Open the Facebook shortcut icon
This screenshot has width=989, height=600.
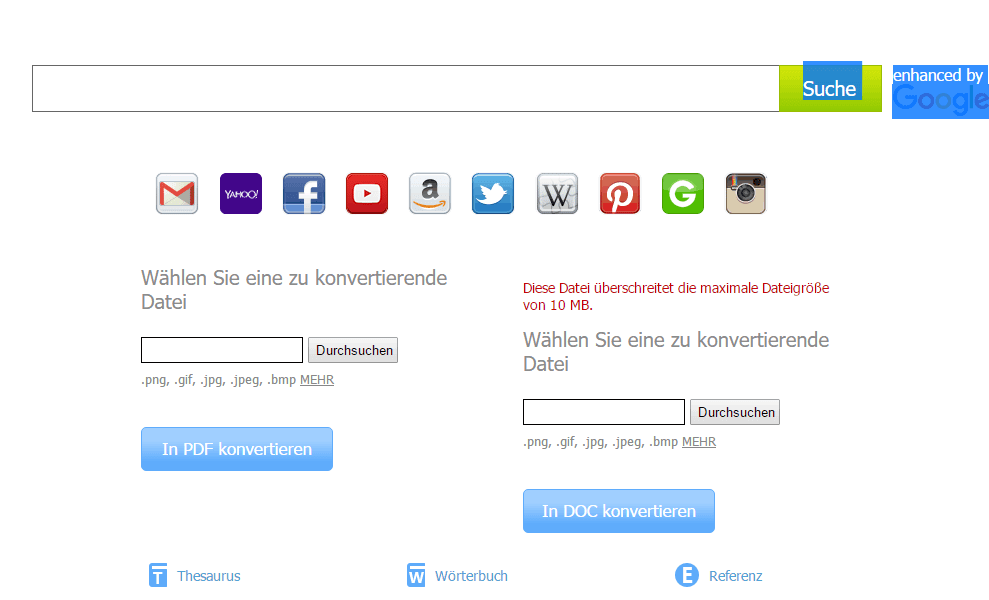point(304,194)
